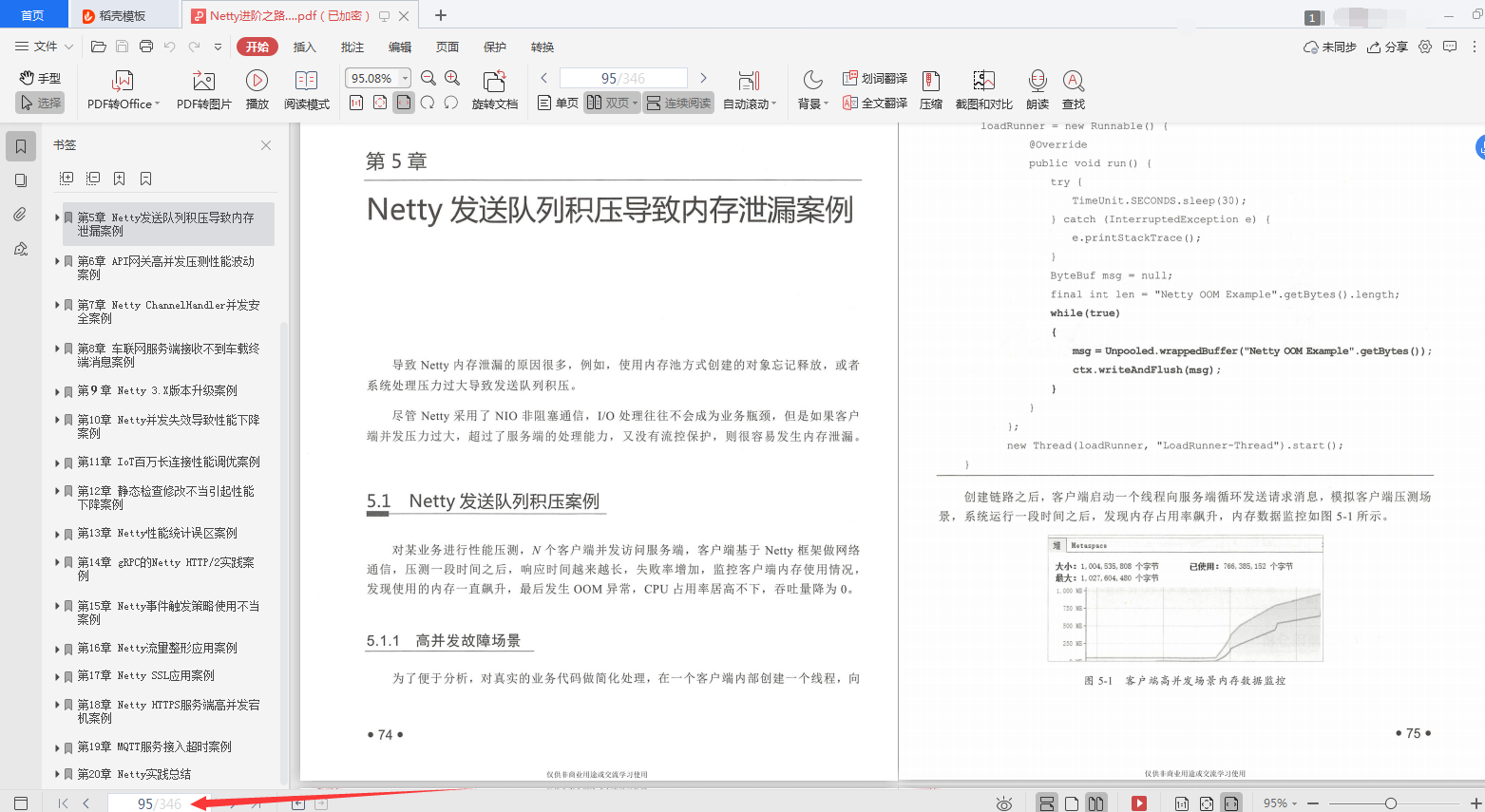The width and height of the screenshot is (1485, 812).
Task: Open the zoom percentage 95.08% dropdown
Action: [406, 78]
